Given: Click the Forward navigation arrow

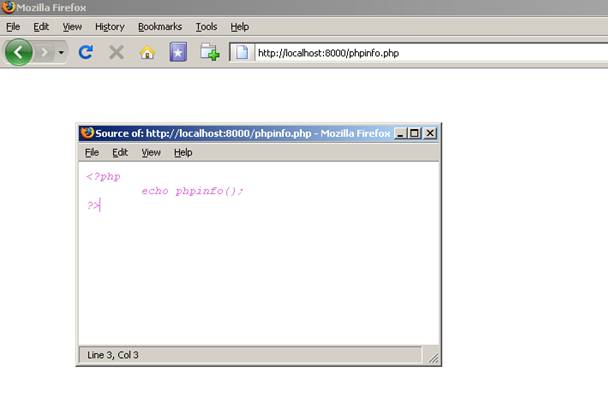Looking at the screenshot, I should pyautogui.click(x=45, y=52).
